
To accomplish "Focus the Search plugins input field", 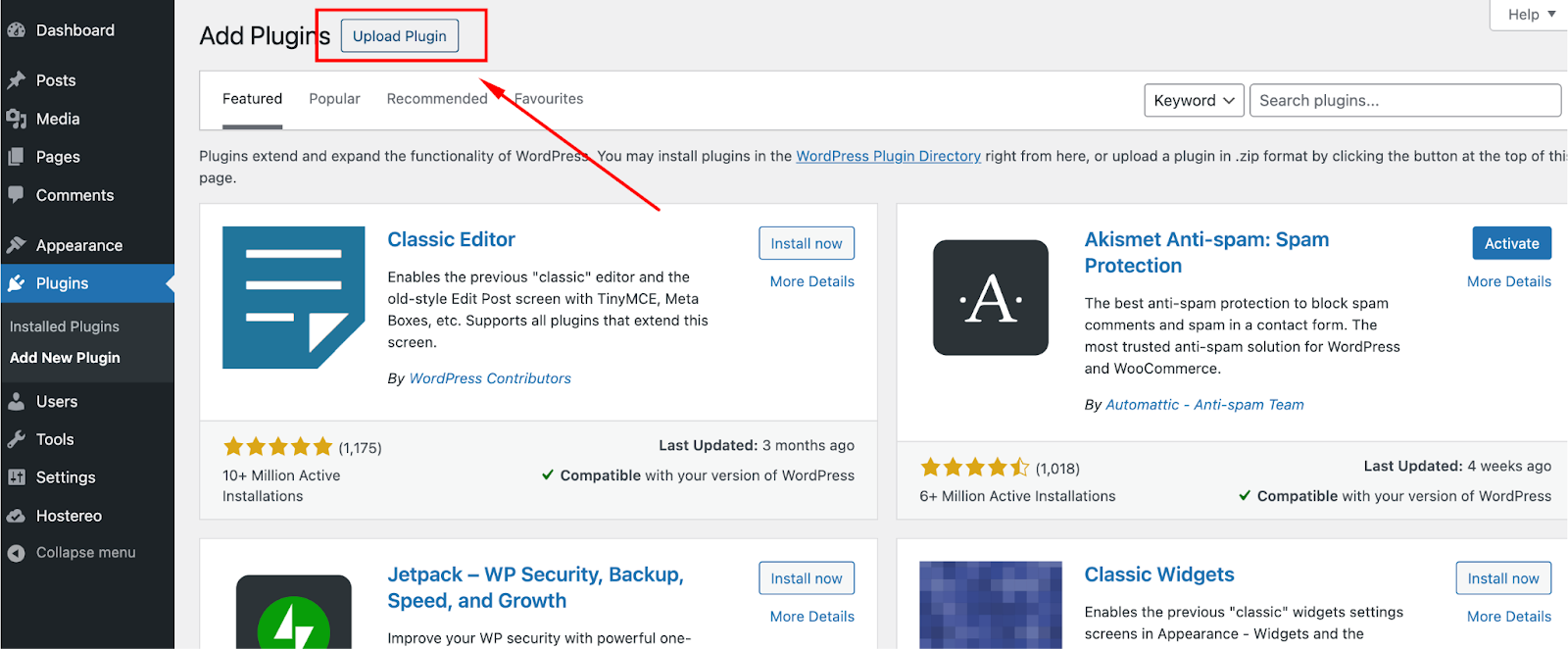I will click(1405, 100).
